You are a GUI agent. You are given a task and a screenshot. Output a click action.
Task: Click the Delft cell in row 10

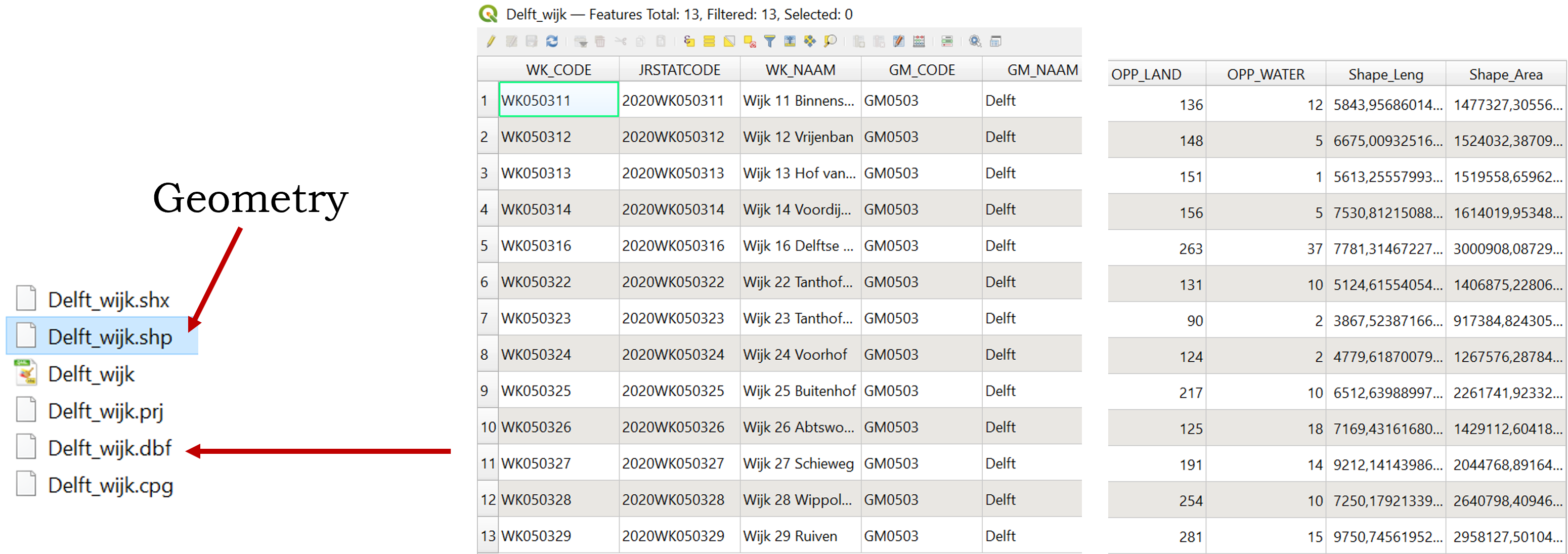point(1032,427)
